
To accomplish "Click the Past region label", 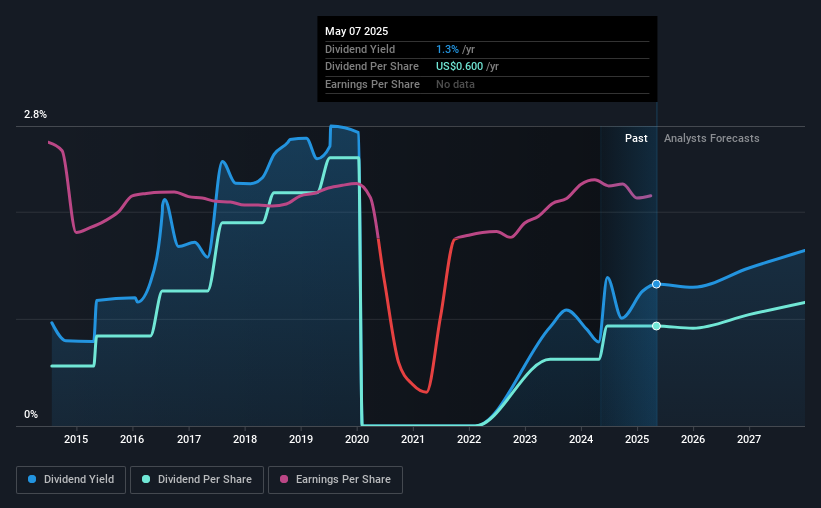I will point(636,138).
